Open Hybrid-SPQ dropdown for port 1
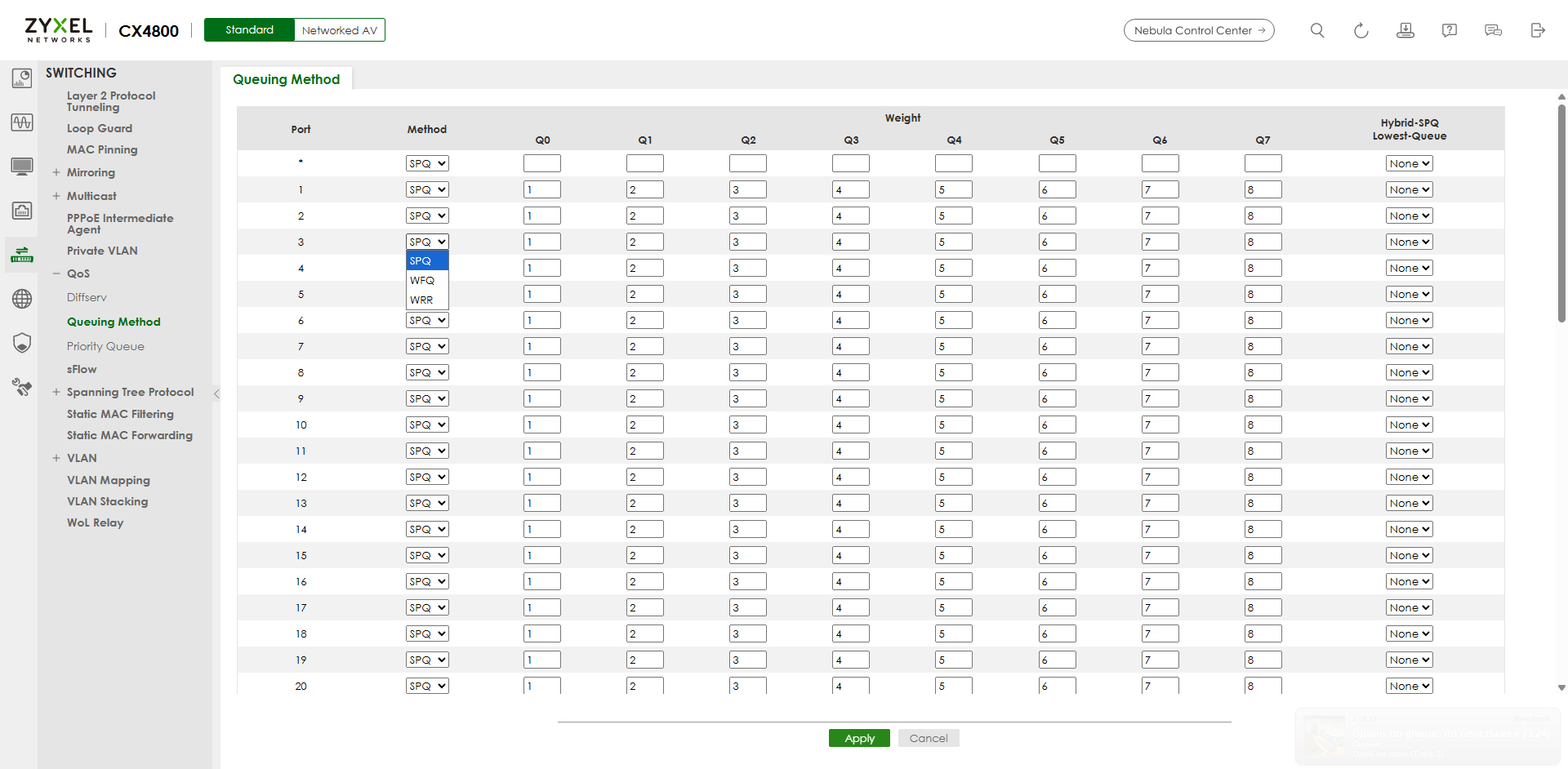1568x769 pixels. [x=1409, y=189]
